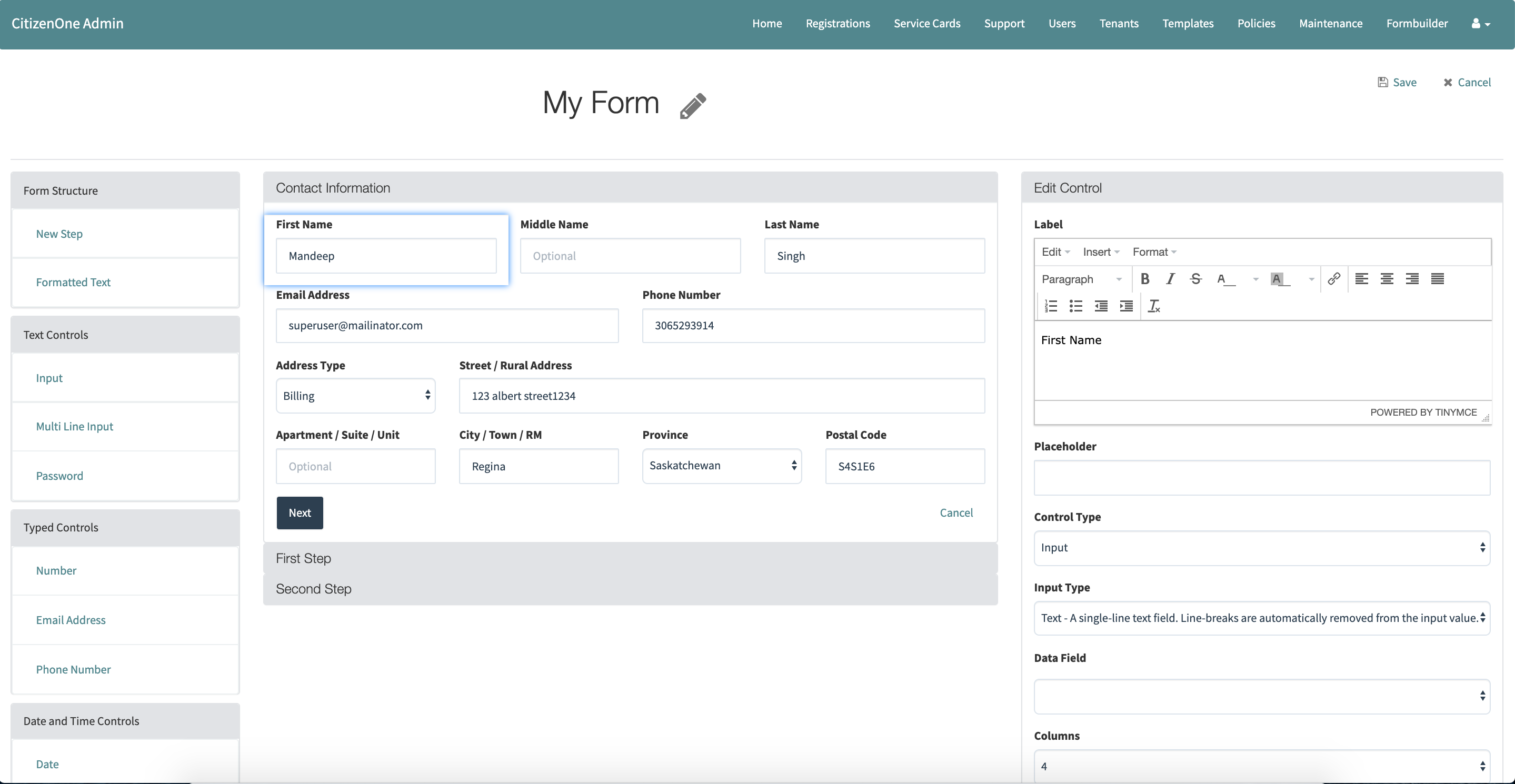Image resolution: width=1515 pixels, height=784 pixels.
Task: Toggle italic formatting in label editor
Action: pos(1170,279)
